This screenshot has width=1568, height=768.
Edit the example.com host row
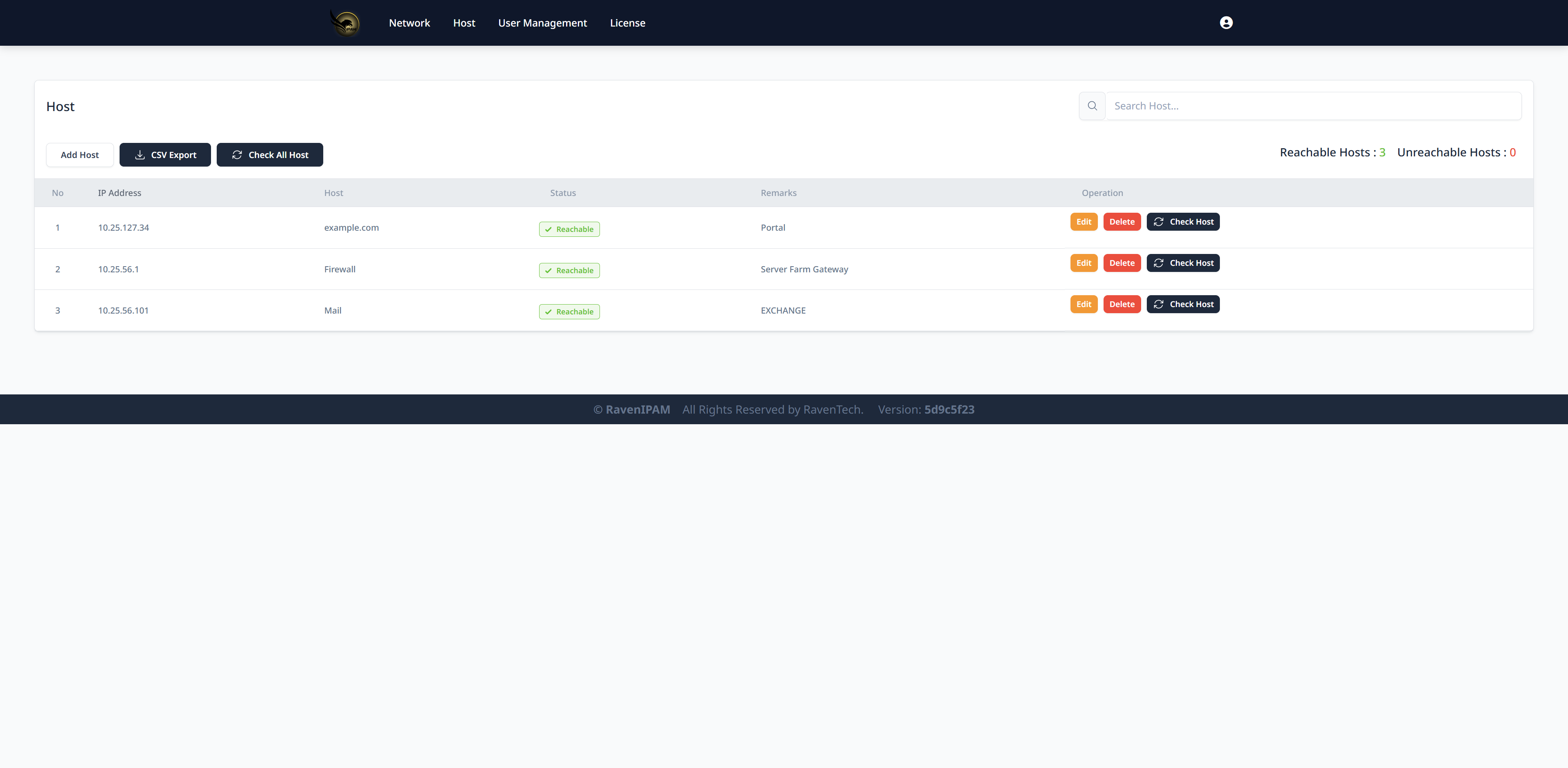[1084, 222]
